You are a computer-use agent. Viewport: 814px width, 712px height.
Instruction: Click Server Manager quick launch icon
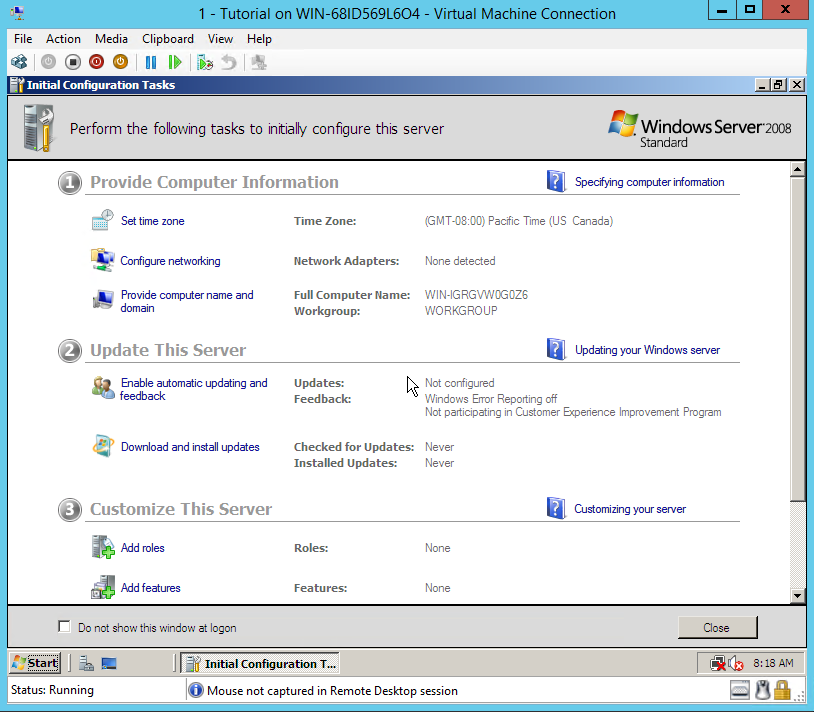click(86, 664)
